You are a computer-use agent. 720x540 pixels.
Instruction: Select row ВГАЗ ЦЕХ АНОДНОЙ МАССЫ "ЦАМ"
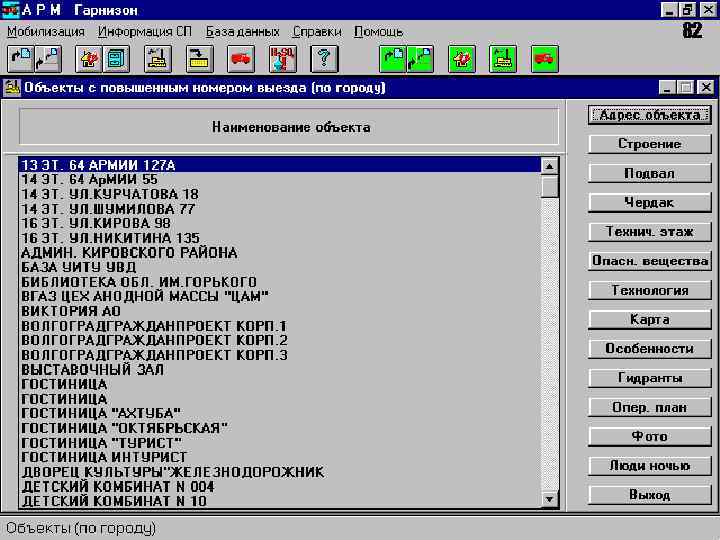point(280,297)
